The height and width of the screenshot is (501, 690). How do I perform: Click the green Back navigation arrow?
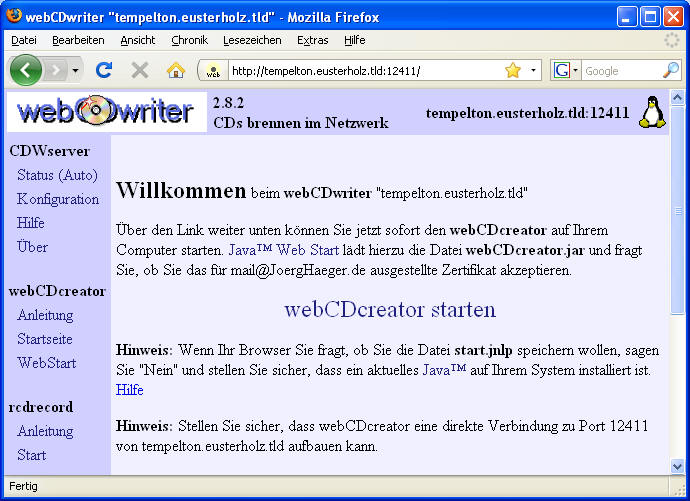26,70
